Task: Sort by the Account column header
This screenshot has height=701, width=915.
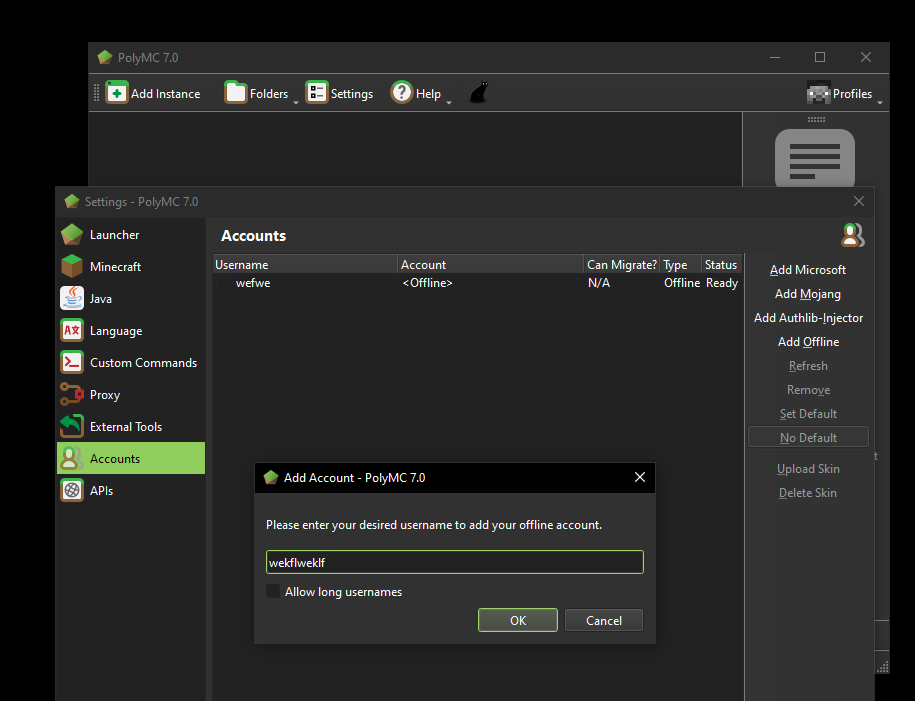Action: coord(490,264)
